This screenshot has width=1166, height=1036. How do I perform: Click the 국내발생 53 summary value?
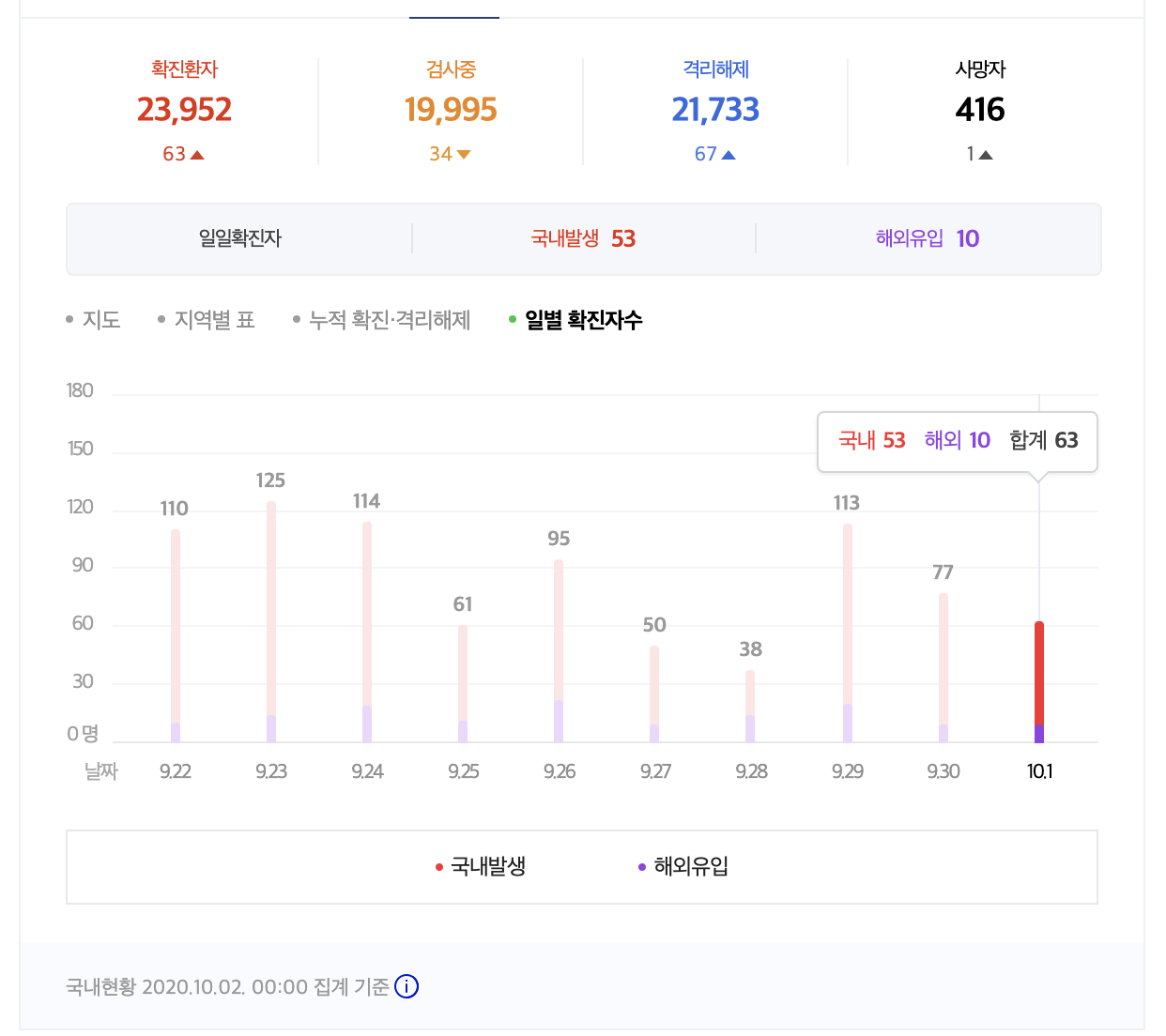coord(583,238)
